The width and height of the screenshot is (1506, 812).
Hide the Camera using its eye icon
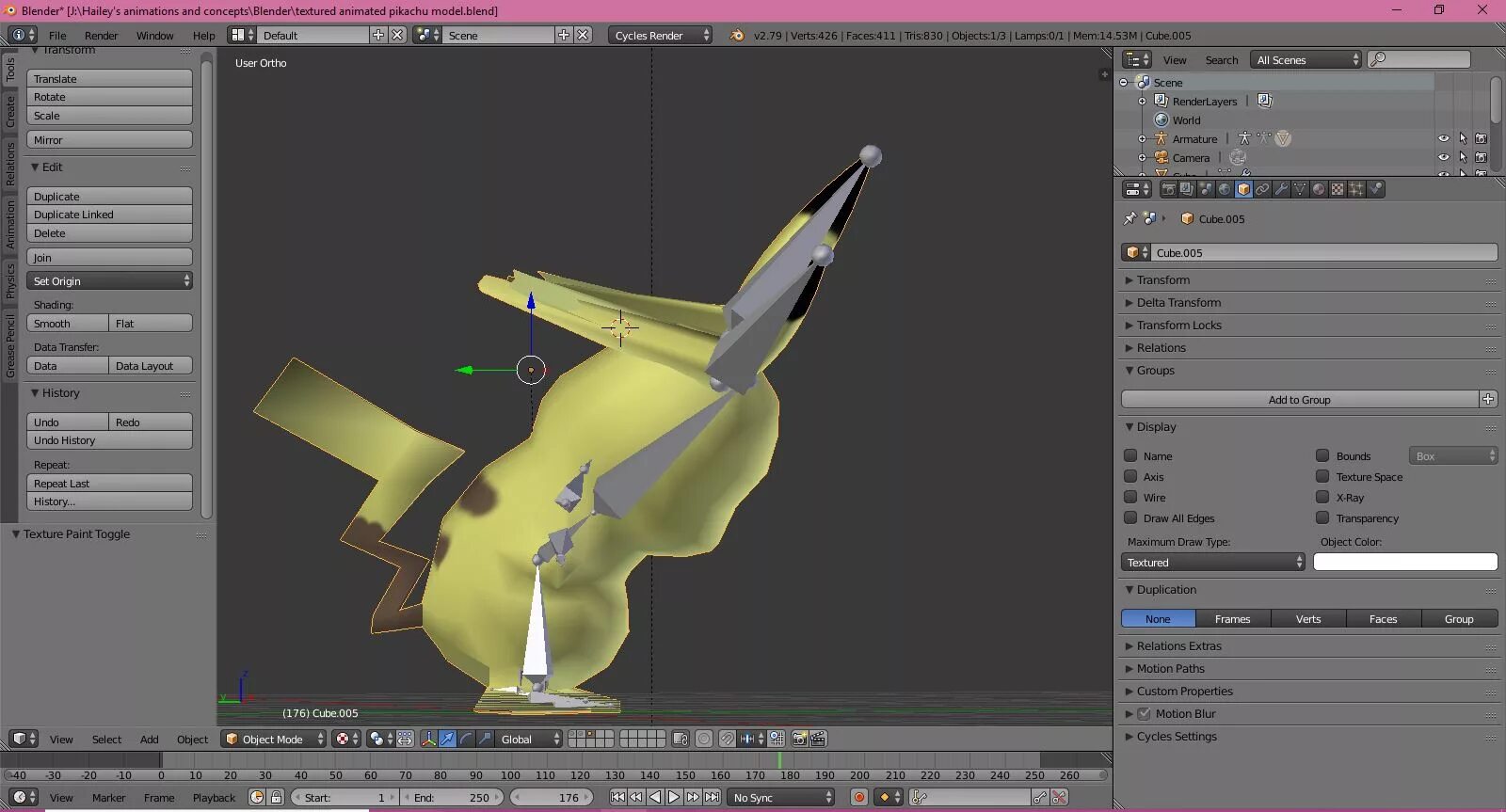[x=1443, y=157]
